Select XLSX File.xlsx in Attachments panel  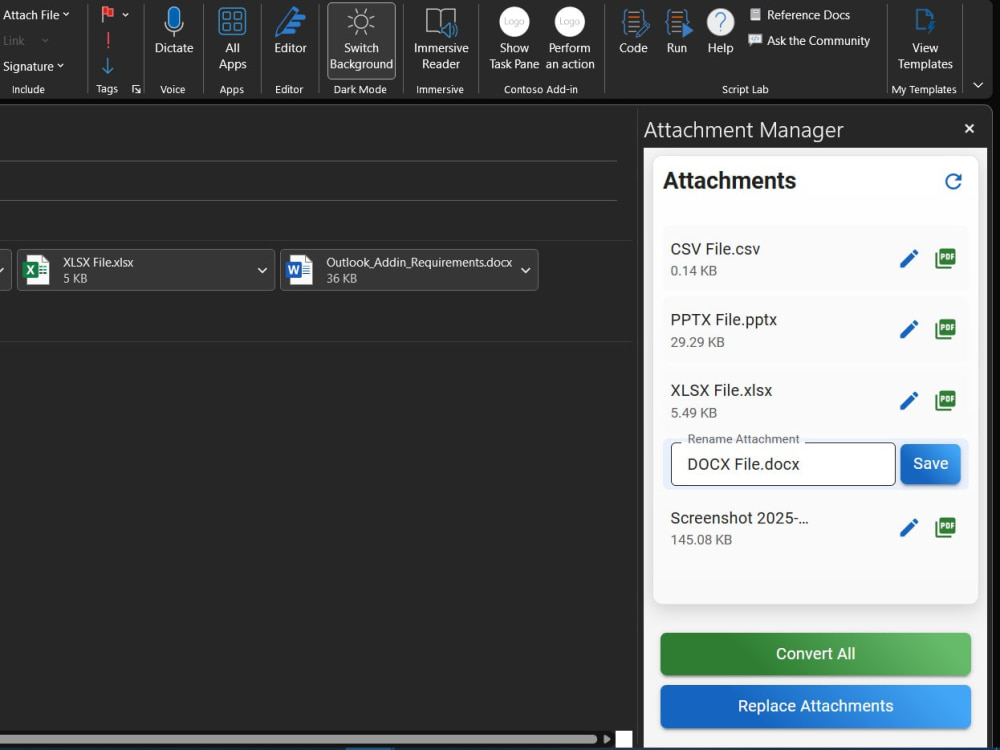[x=721, y=391]
